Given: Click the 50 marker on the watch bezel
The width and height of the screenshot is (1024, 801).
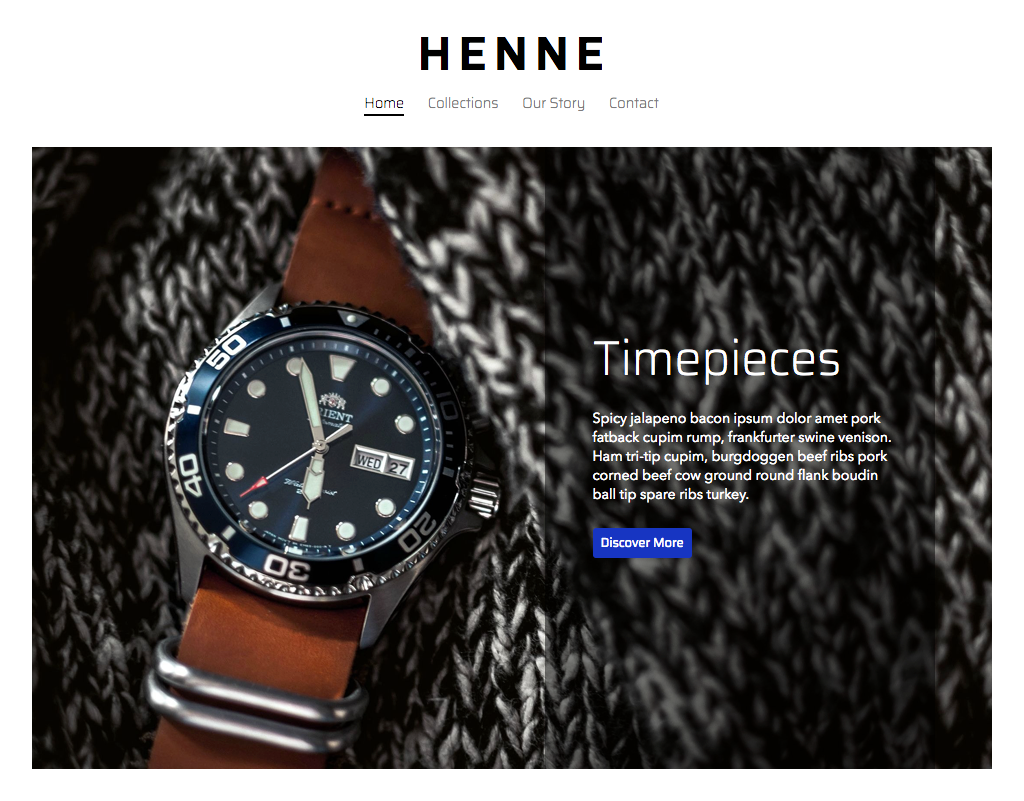Looking at the screenshot, I should 225,351.
